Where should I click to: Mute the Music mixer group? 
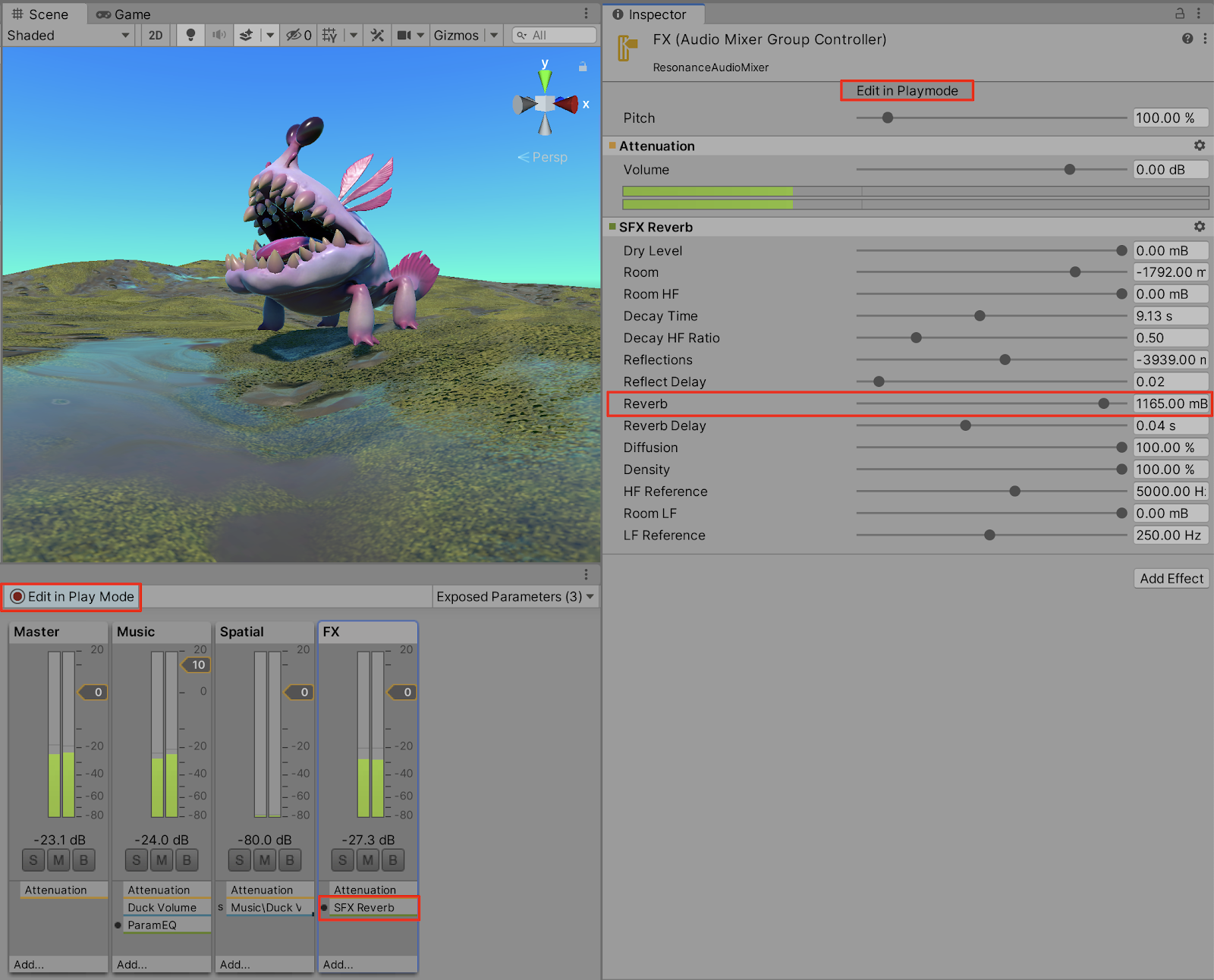(x=162, y=860)
